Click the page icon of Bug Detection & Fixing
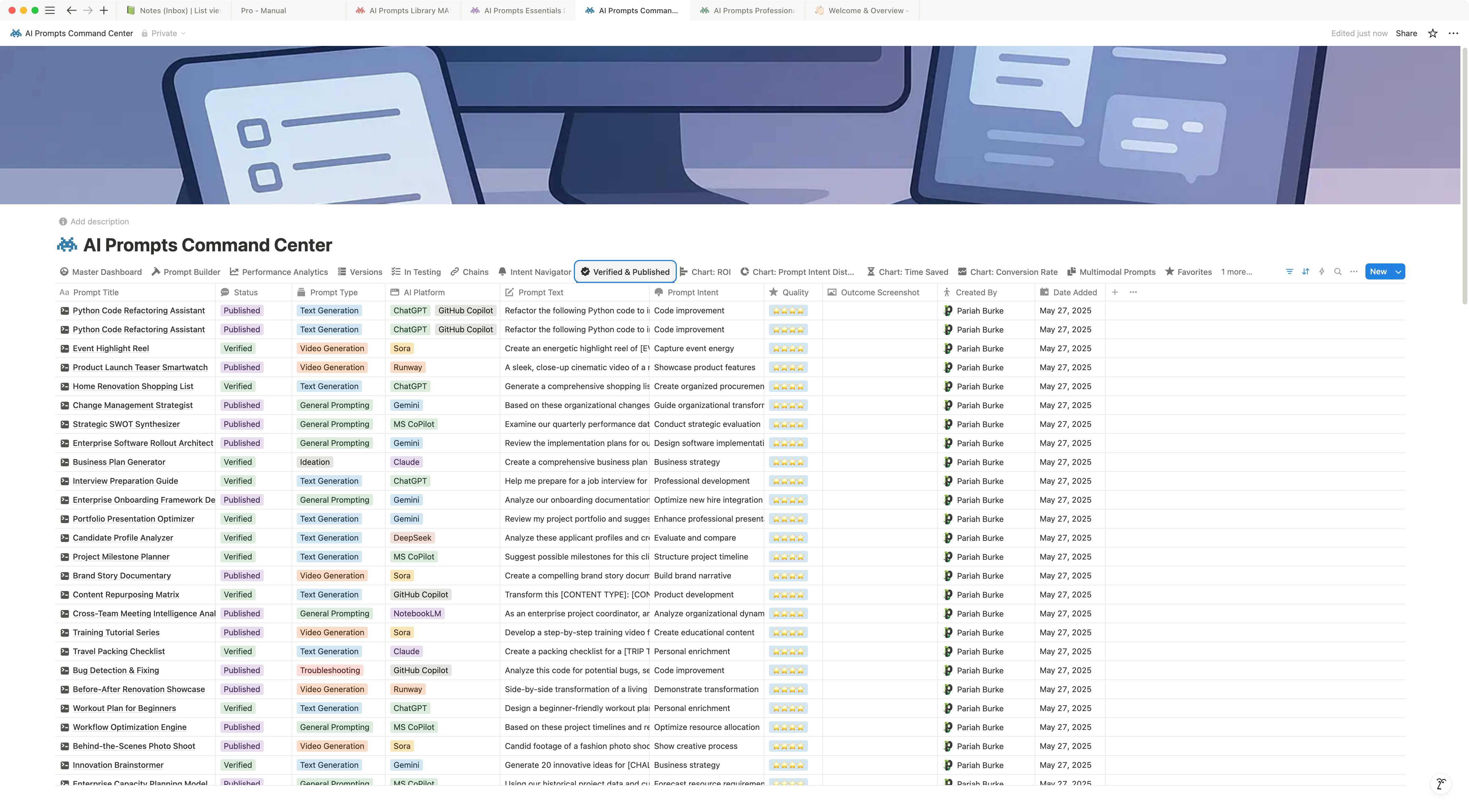 65,670
